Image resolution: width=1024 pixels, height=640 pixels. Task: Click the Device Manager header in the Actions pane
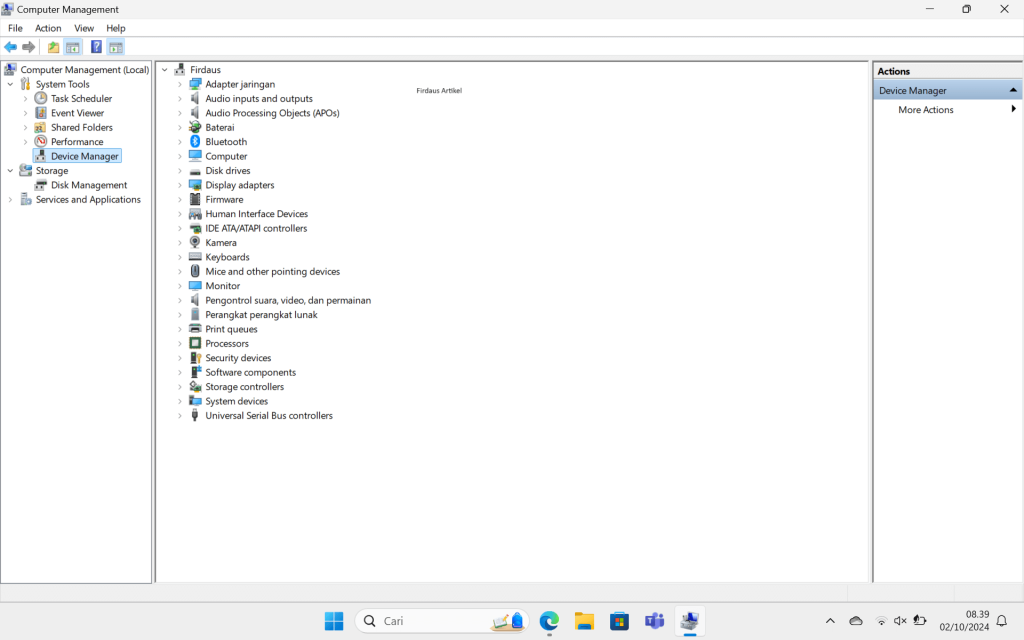coord(915,90)
